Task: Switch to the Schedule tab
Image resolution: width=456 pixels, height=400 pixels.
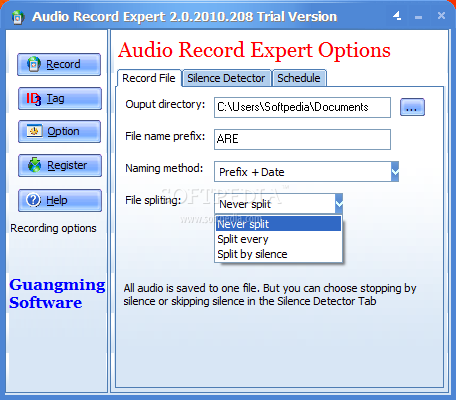Action: point(299,78)
